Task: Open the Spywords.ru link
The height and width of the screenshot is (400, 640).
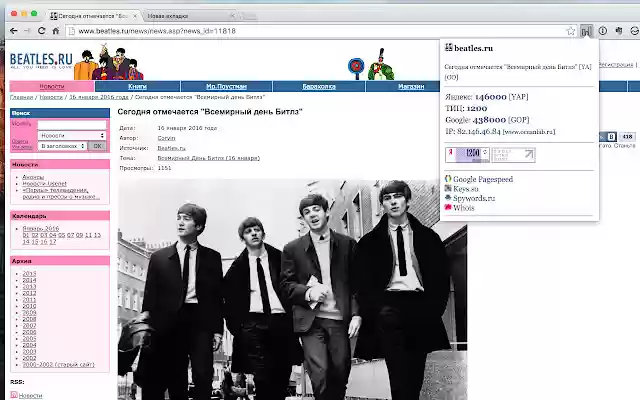Action: 474,198
